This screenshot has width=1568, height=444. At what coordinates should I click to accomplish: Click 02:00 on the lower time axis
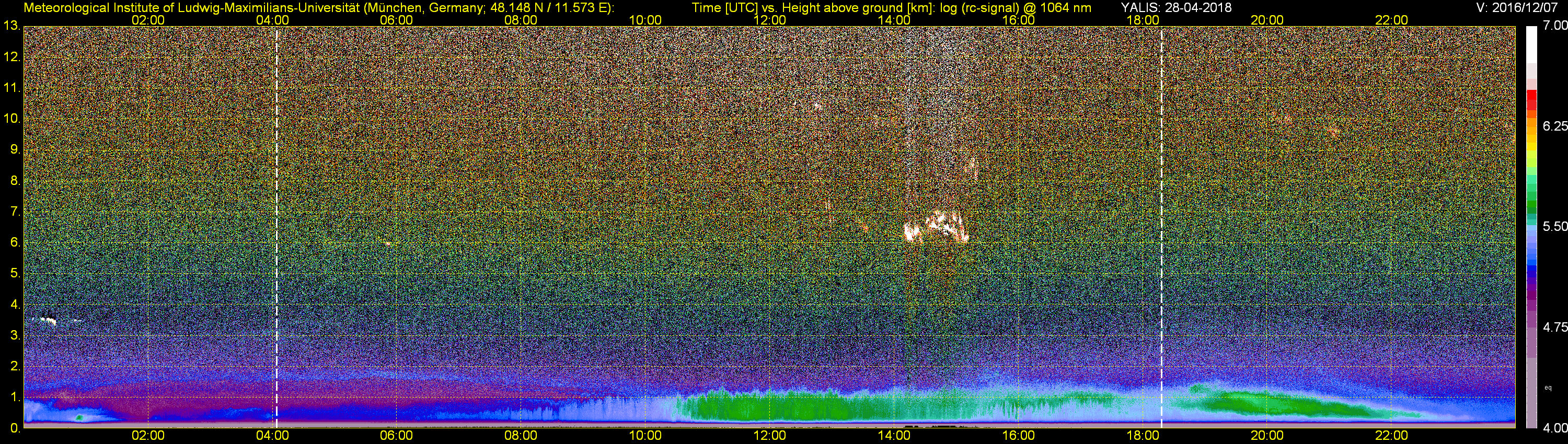148,436
